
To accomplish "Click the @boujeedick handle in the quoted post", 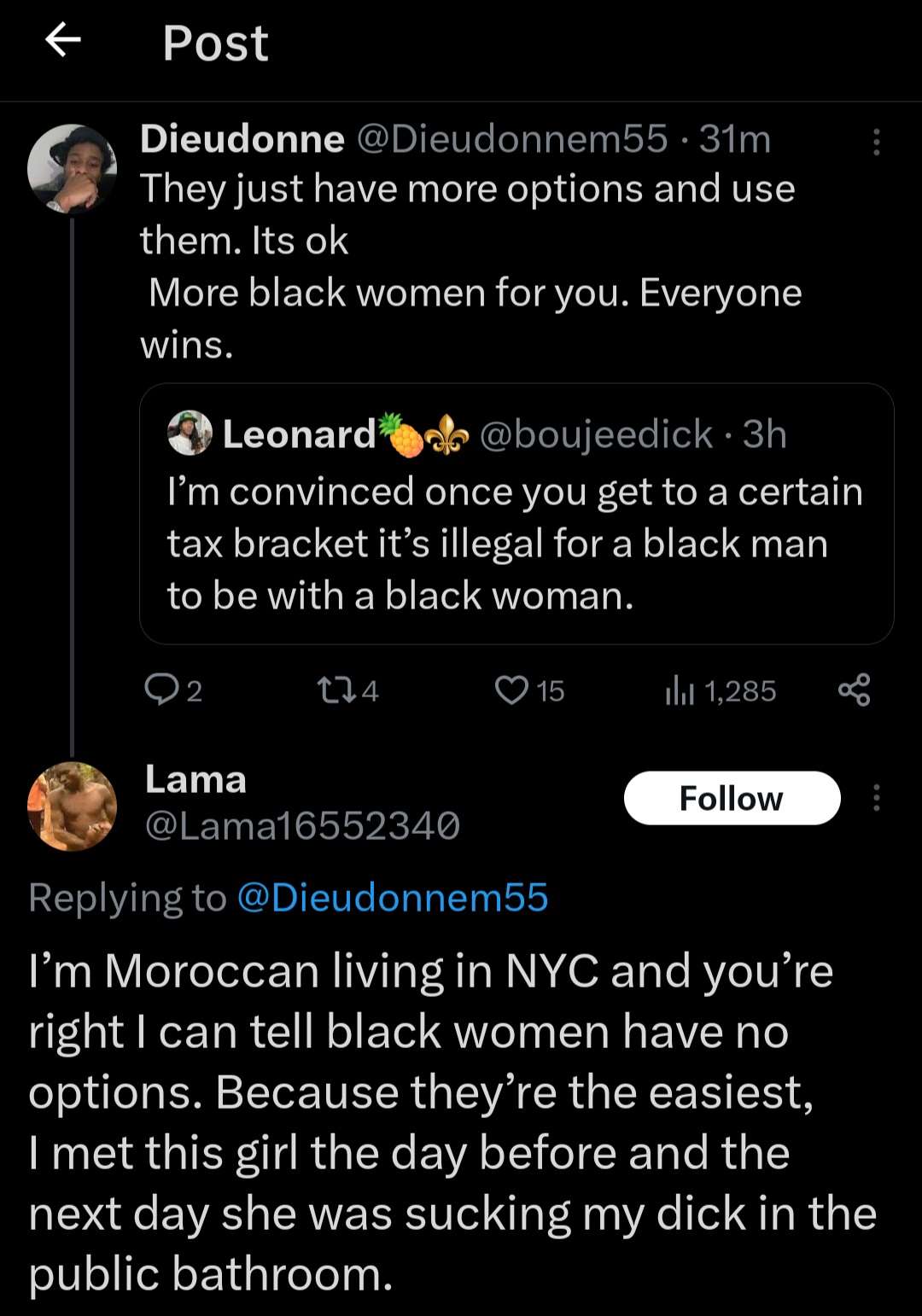I will [596, 434].
